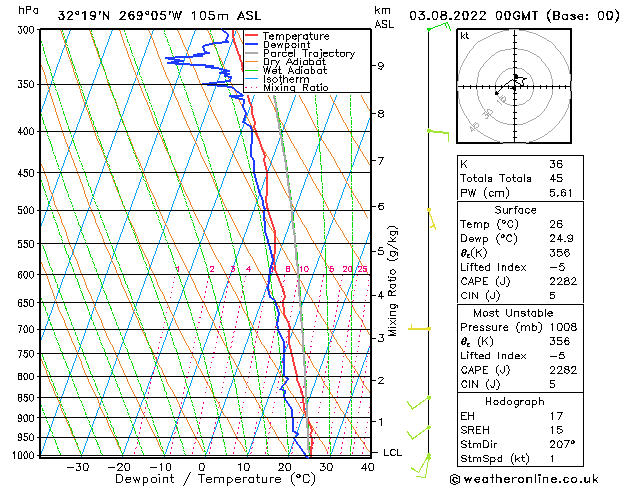Image resolution: width=629 pixels, height=486 pixels.
Task: Click the Surface section header
Action: [515, 211]
